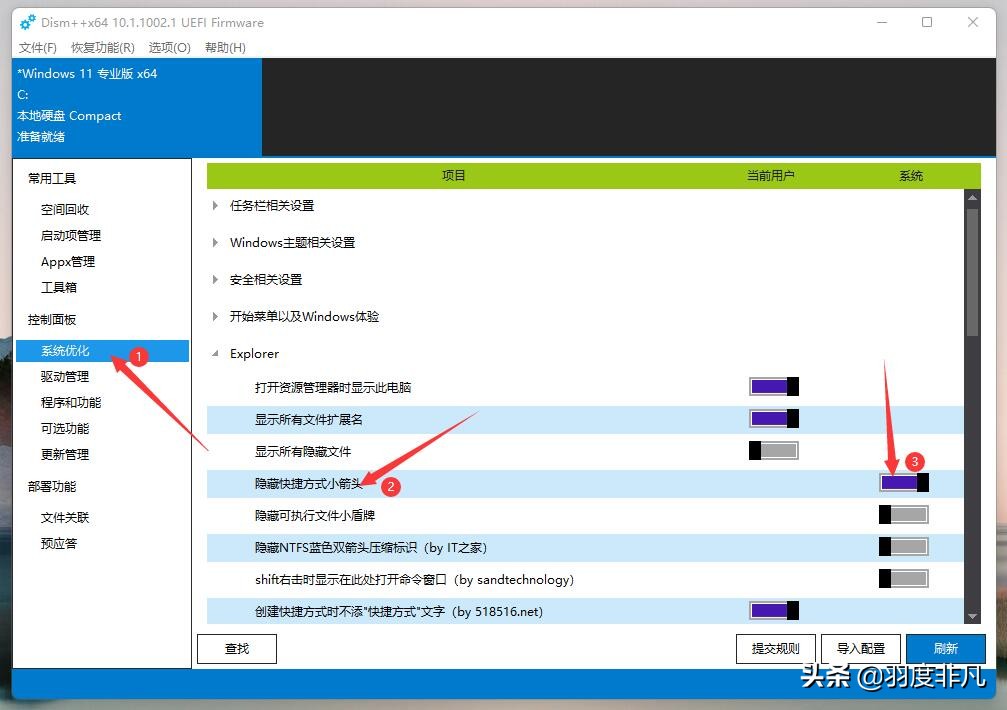
Task: Open the 选项(O) menu
Action: pyautogui.click(x=168, y=47)
